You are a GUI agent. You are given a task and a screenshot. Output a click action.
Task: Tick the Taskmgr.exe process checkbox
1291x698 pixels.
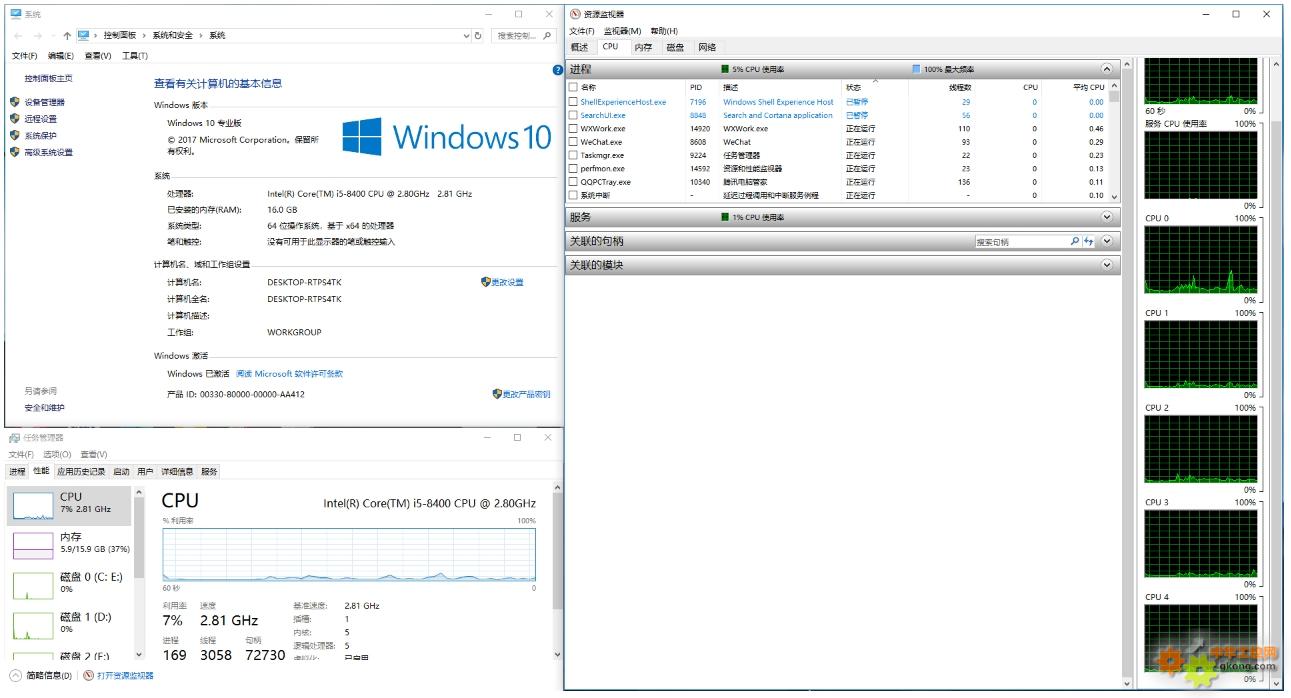573,155
